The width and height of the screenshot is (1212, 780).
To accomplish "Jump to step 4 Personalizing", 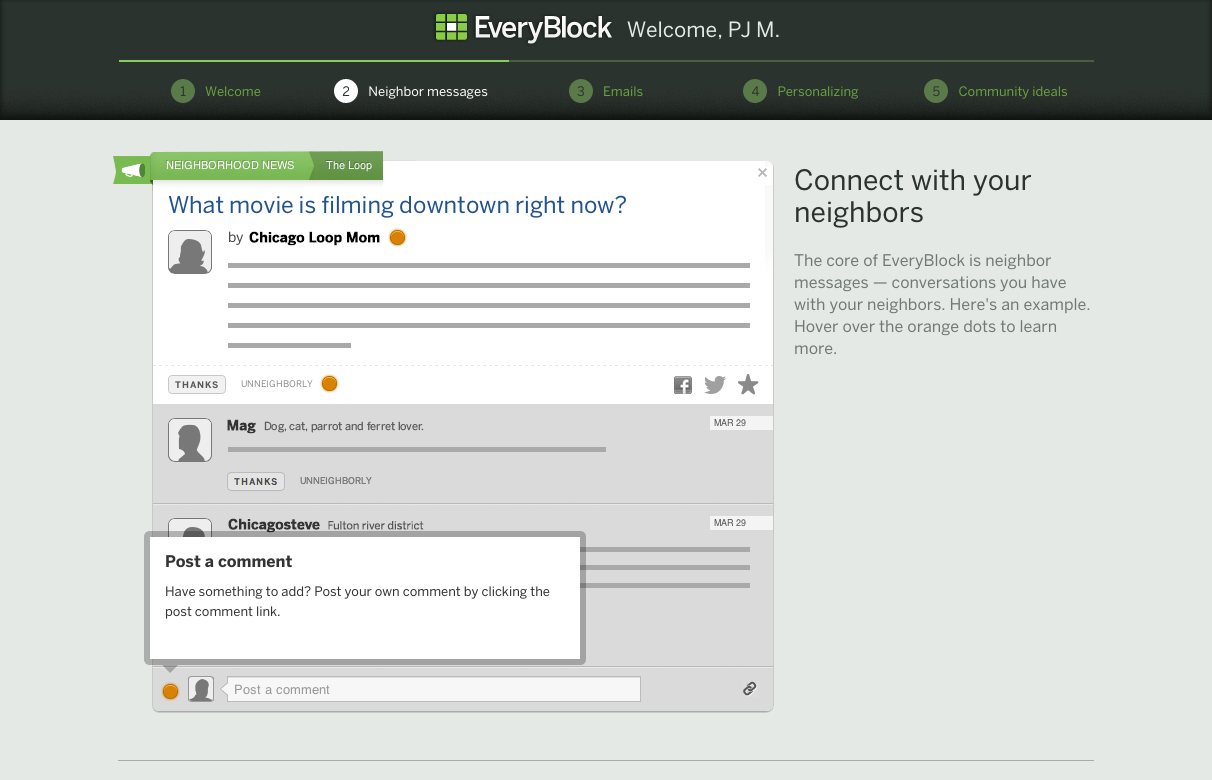I will 801,91.
